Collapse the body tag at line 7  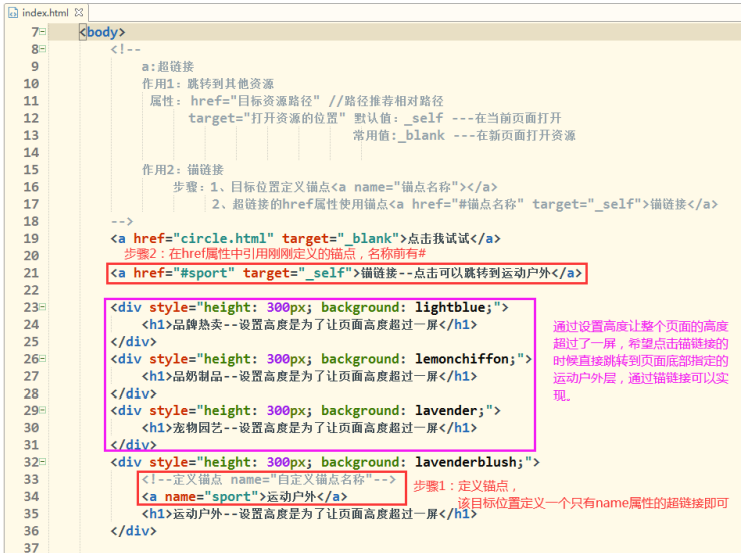(x=43, y=32)
